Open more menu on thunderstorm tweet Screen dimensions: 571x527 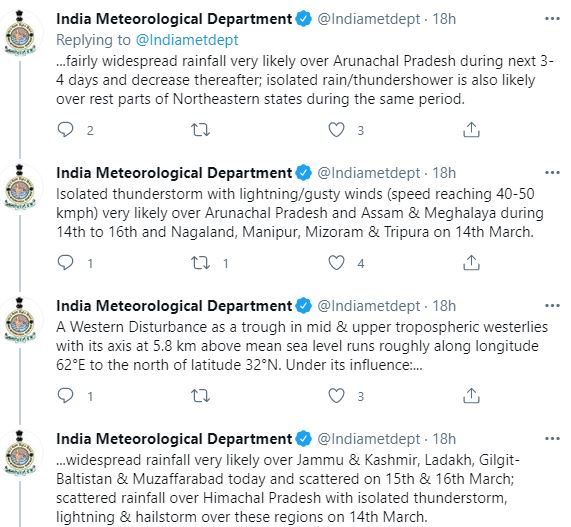tap(552, 173)
